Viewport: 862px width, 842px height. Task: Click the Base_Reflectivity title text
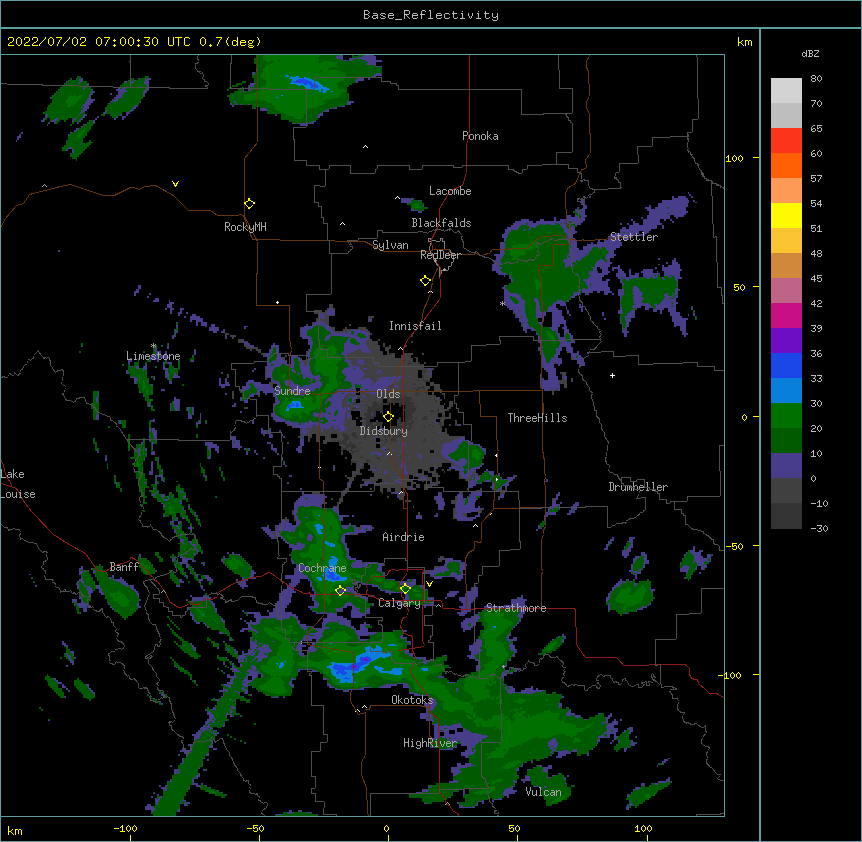pos(431,15)
